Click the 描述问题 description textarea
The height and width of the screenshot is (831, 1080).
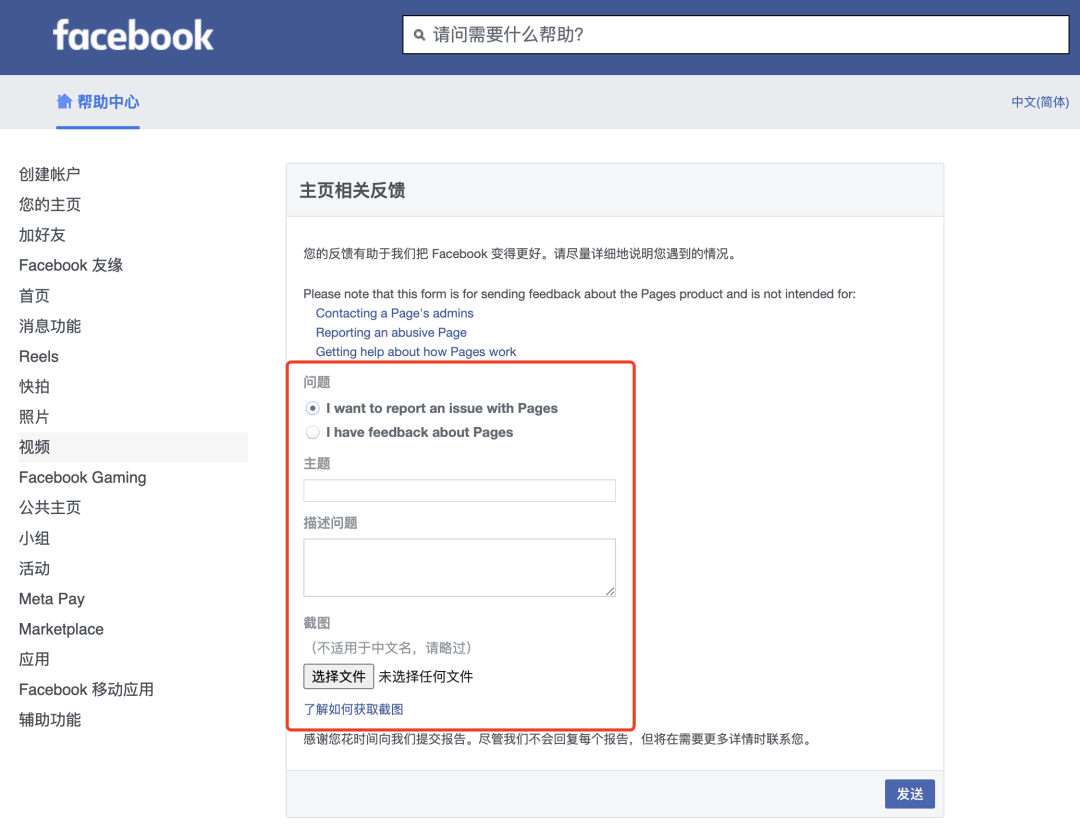pyautogui.click(x=459, y=568)
